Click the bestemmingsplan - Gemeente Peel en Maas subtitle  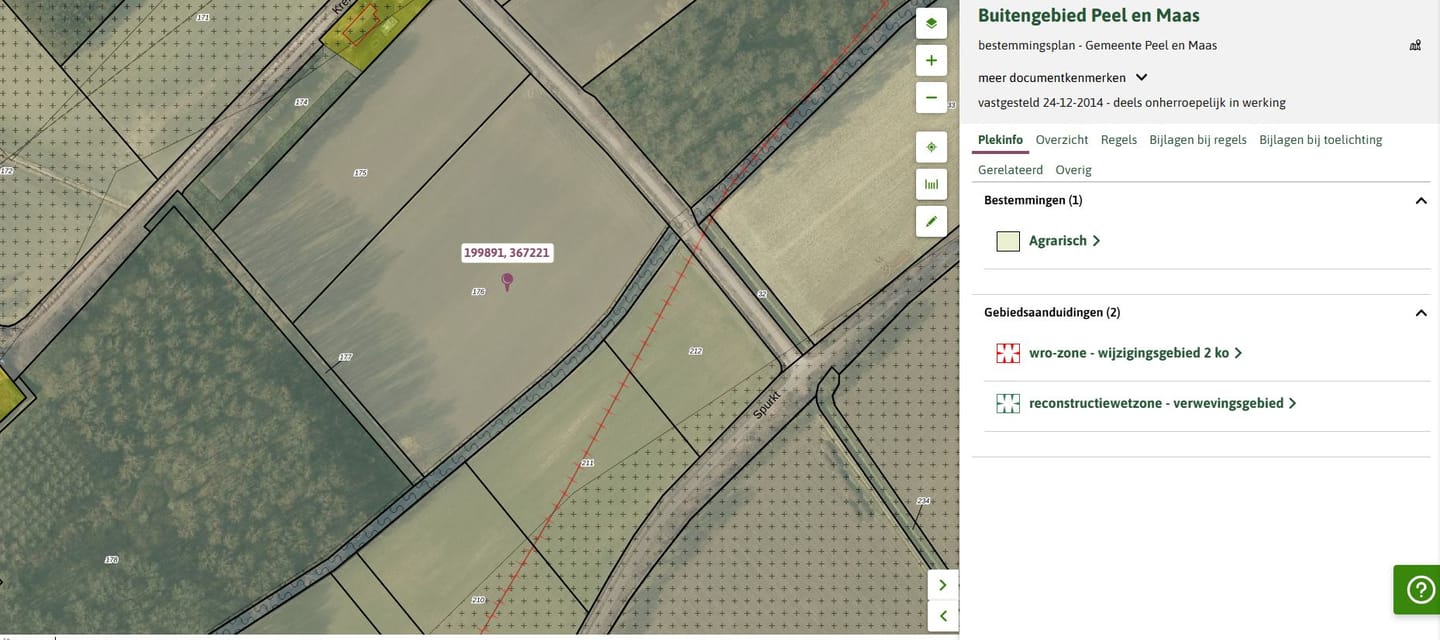[x=1097, y=45]
